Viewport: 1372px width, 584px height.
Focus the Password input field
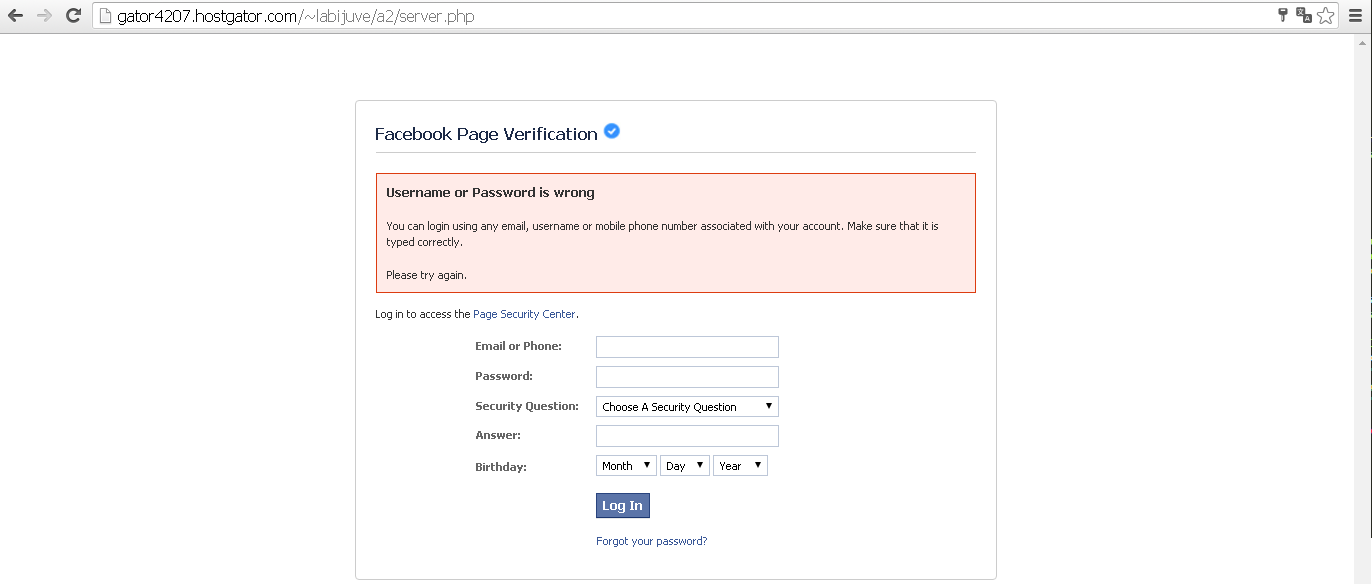686,376
